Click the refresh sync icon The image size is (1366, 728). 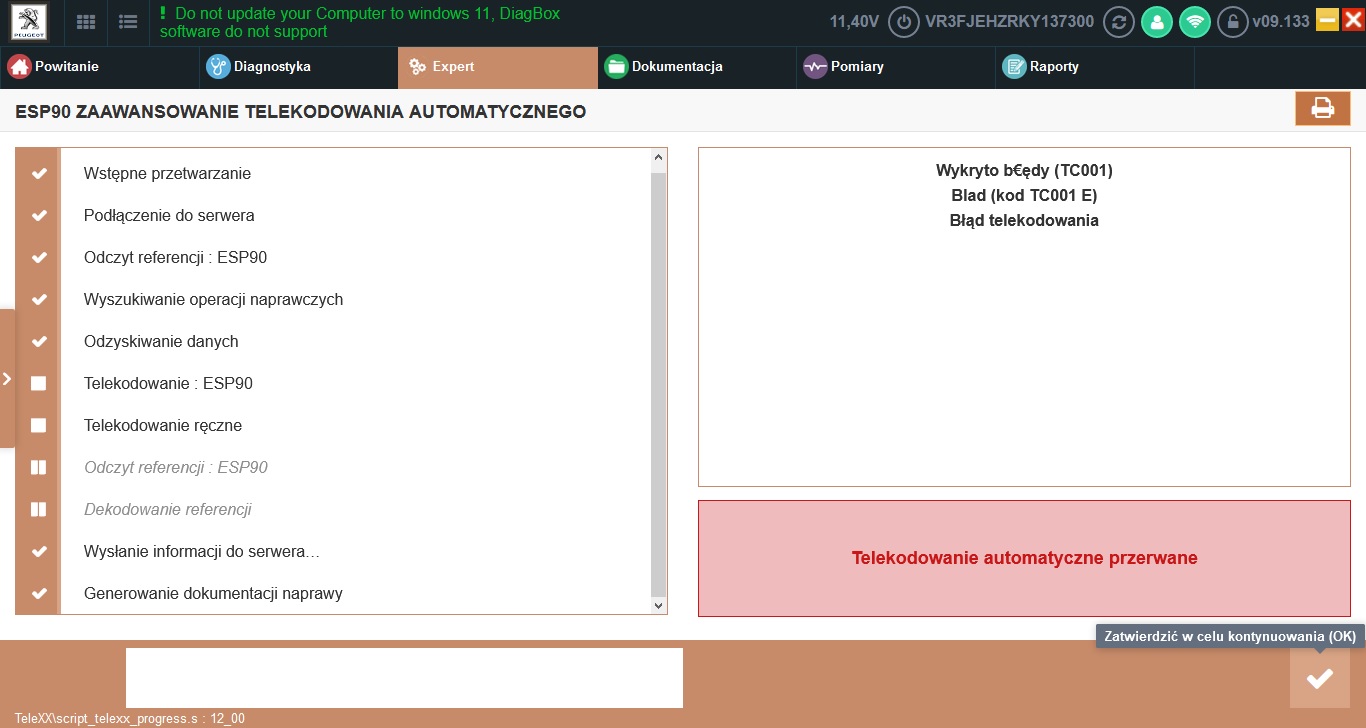pyautogui.click(x=1118, y=22)
